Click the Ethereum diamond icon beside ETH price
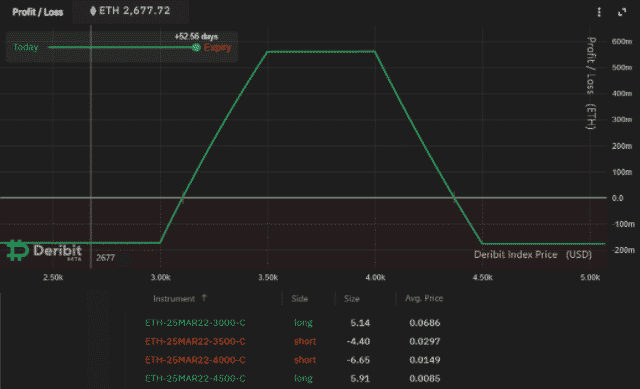 tap(93, 11)
